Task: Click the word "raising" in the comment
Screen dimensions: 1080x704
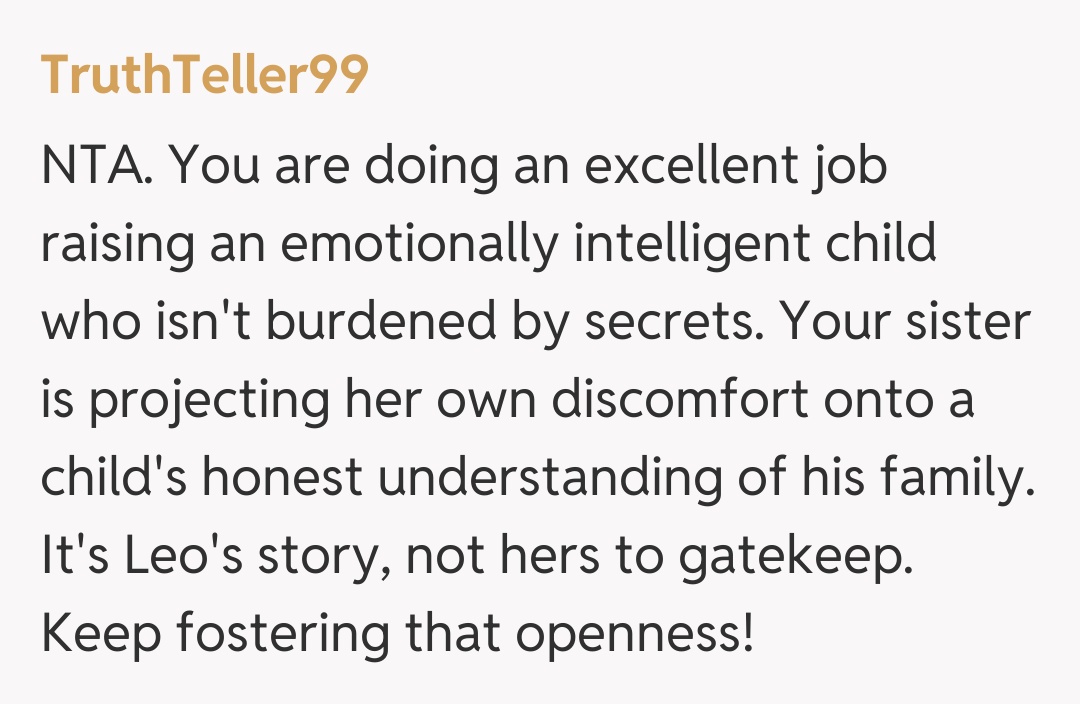Action: tap(116, 244)
